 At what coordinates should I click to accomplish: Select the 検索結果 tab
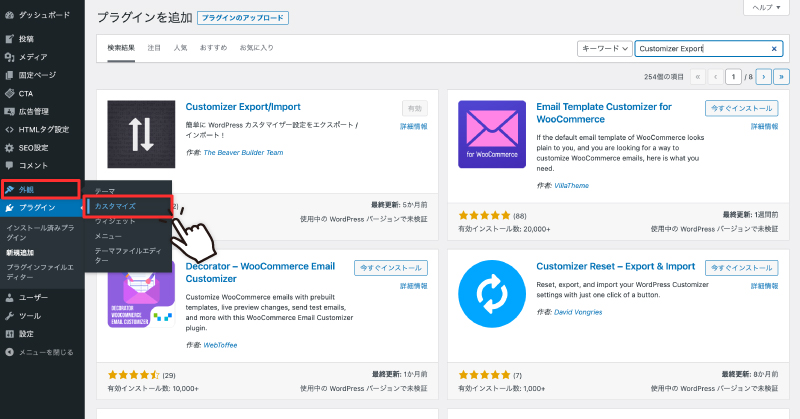tap(121, 48)
